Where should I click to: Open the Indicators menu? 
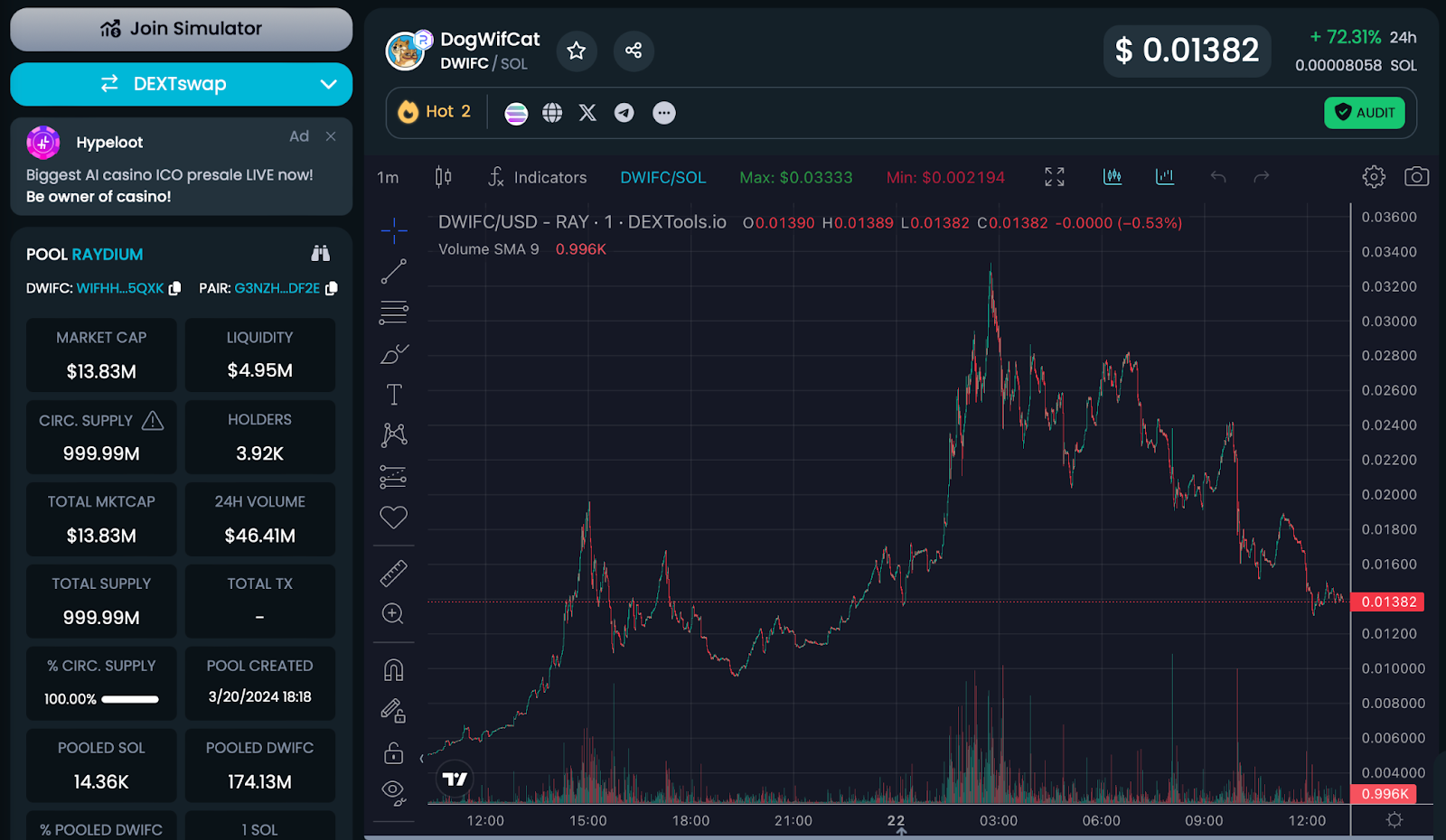click(537, 177)
